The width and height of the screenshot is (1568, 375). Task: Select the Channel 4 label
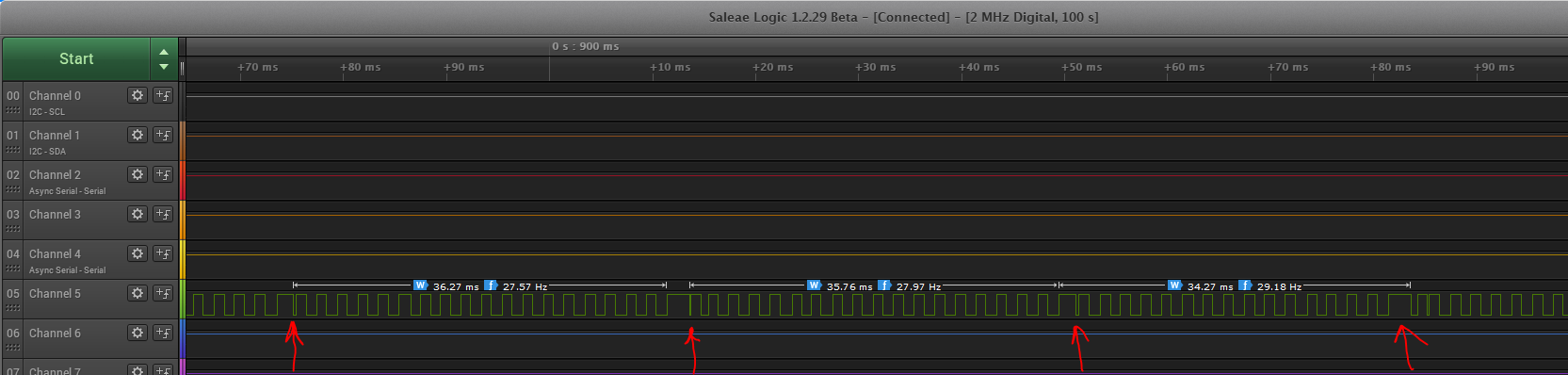[x=55, y=253]
